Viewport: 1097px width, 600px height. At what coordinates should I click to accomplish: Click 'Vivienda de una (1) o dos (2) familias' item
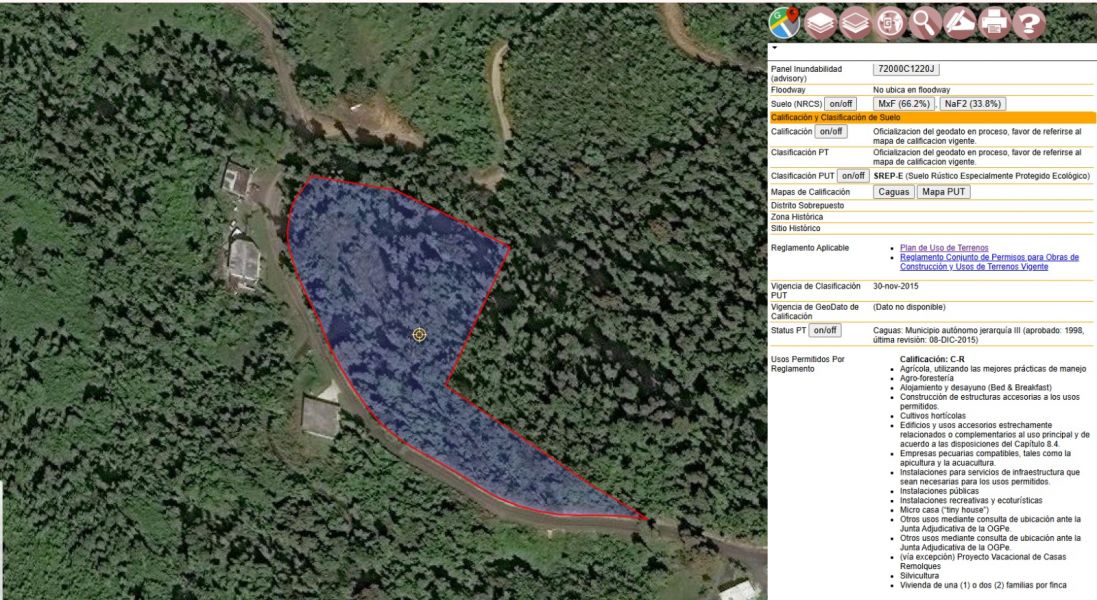tap(982, 585)
